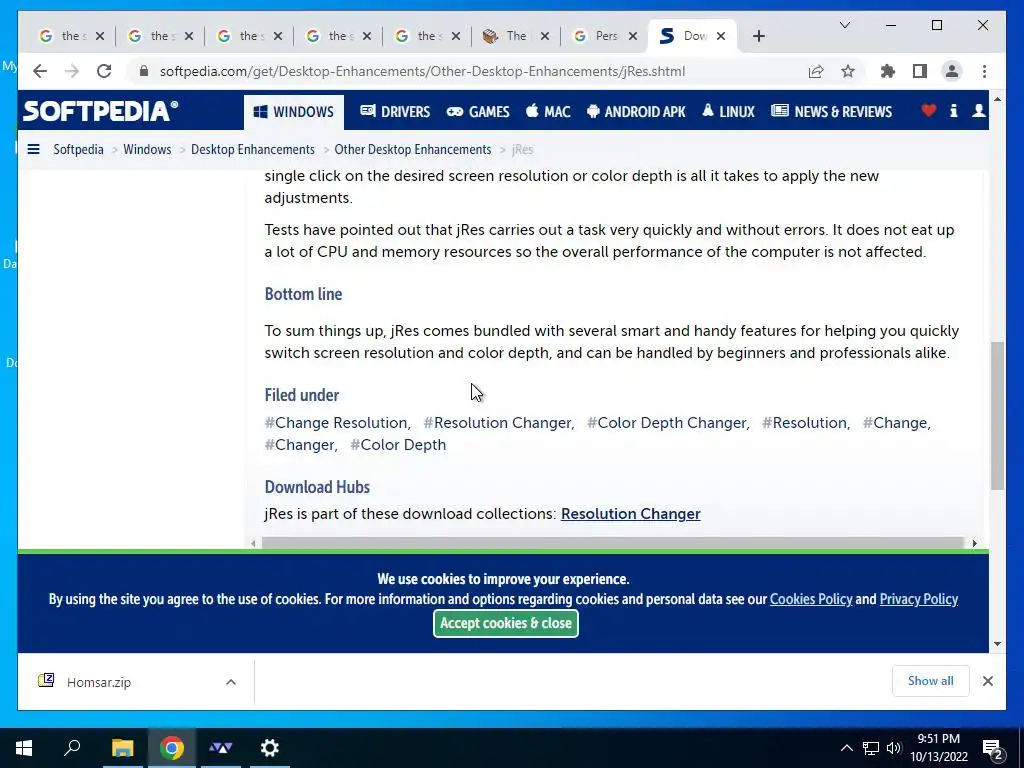The width and height of the screenshot is (1024, 768).
Task: Click Other Desktop Enhancements breadcrumb
Action: click(413, 150)
